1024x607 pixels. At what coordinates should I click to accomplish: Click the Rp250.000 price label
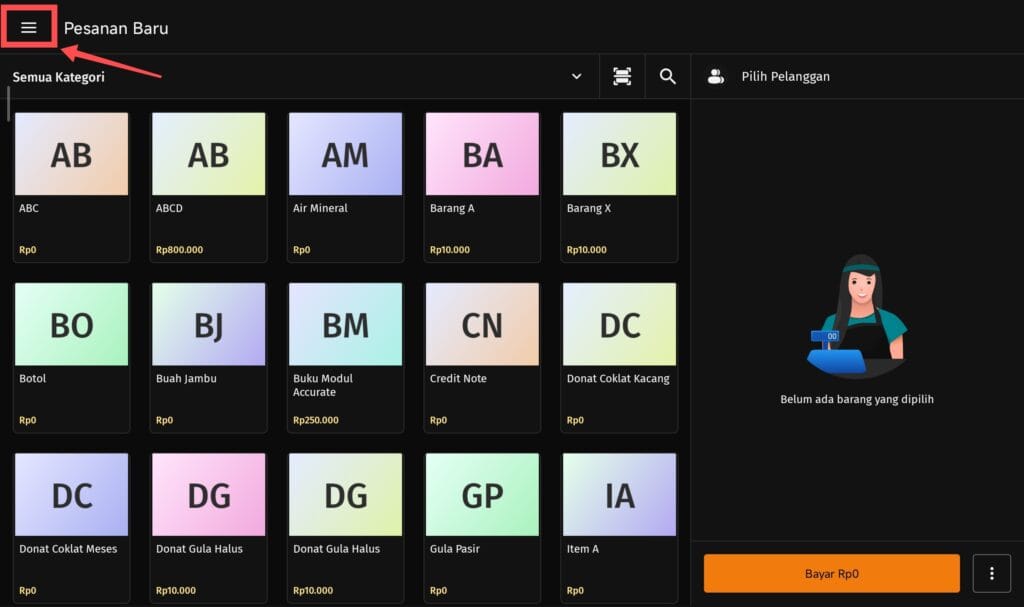315,420
